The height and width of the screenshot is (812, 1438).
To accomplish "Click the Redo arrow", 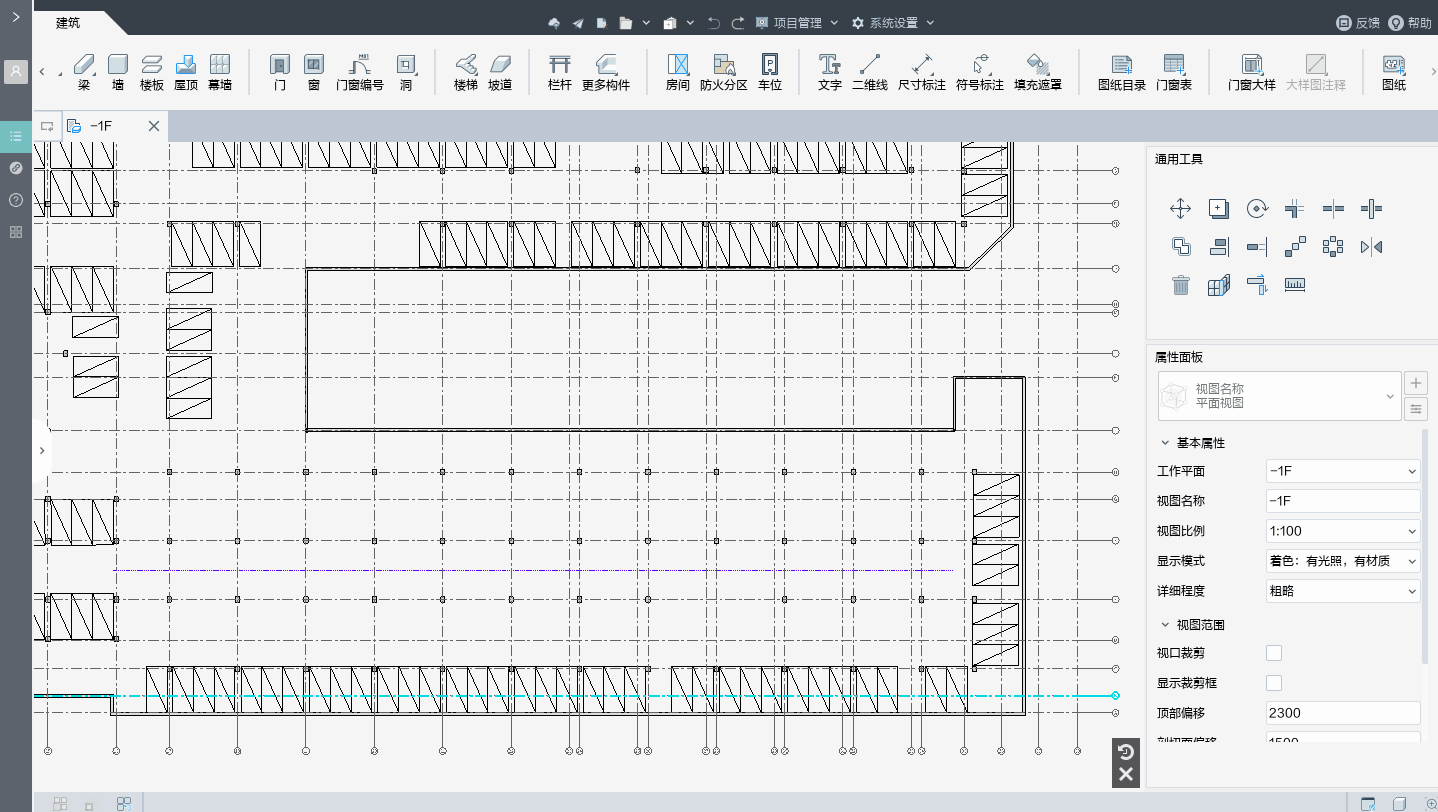I will (x=738, y=23).
